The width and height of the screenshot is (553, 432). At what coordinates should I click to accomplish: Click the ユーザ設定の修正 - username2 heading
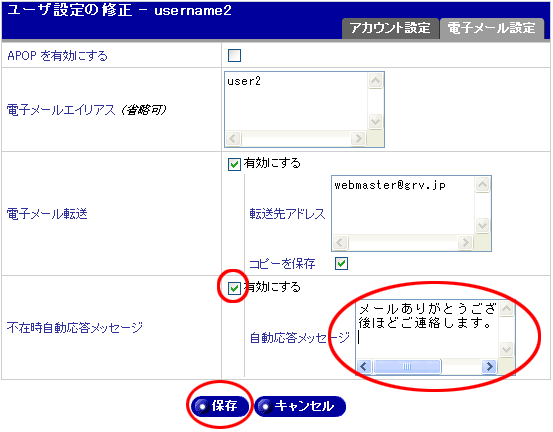coord(119,10)
